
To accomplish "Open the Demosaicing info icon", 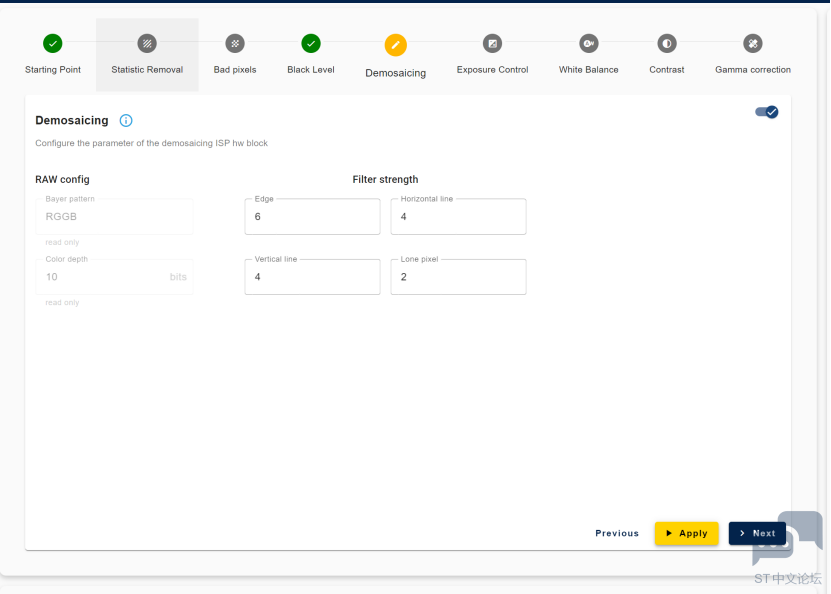I will pyautogui.click(x=126, y=120).
